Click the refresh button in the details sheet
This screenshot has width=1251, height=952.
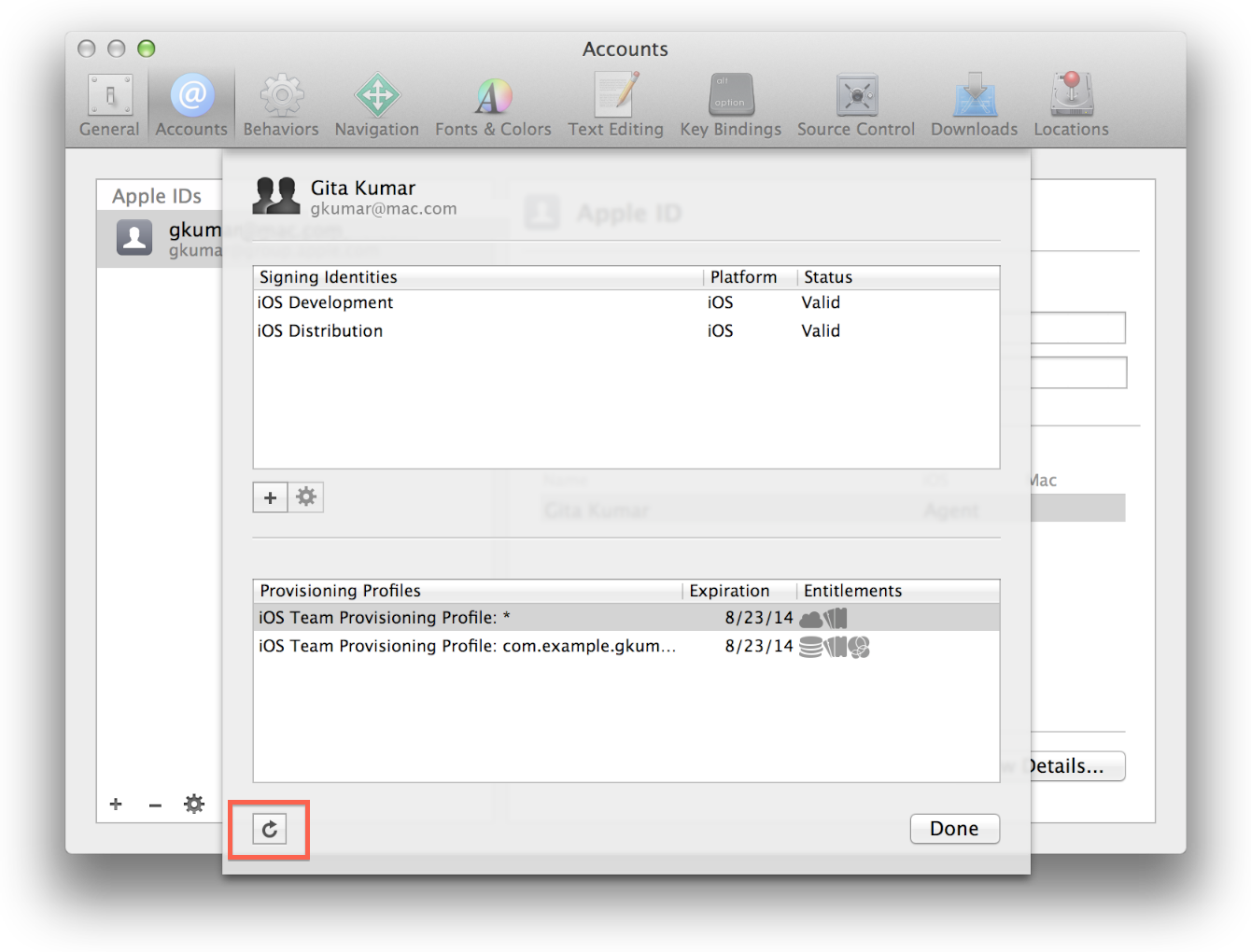click(269, 829)
